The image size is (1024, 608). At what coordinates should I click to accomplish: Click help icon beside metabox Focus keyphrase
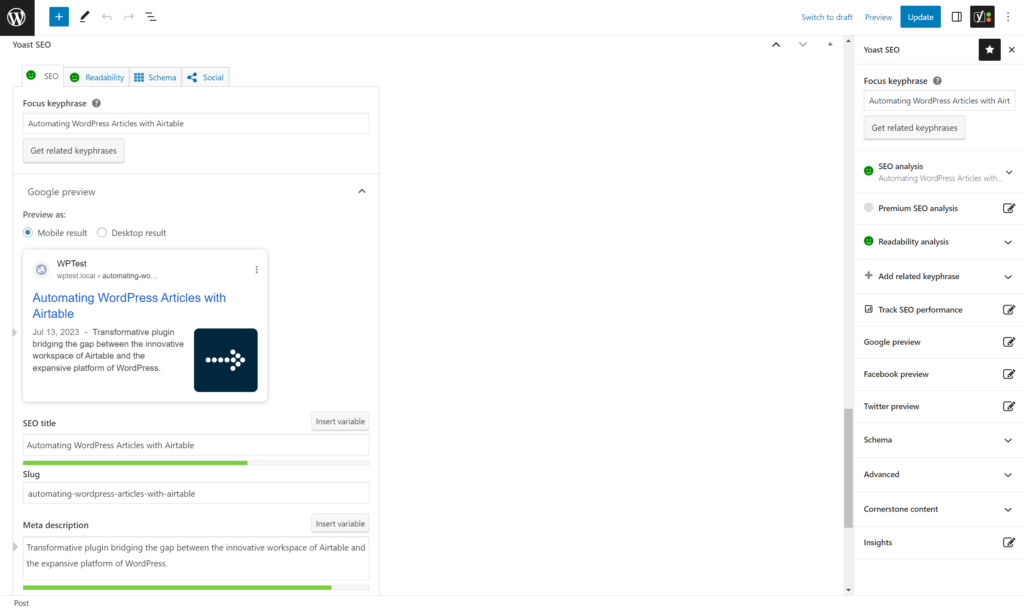click(96, 103)
